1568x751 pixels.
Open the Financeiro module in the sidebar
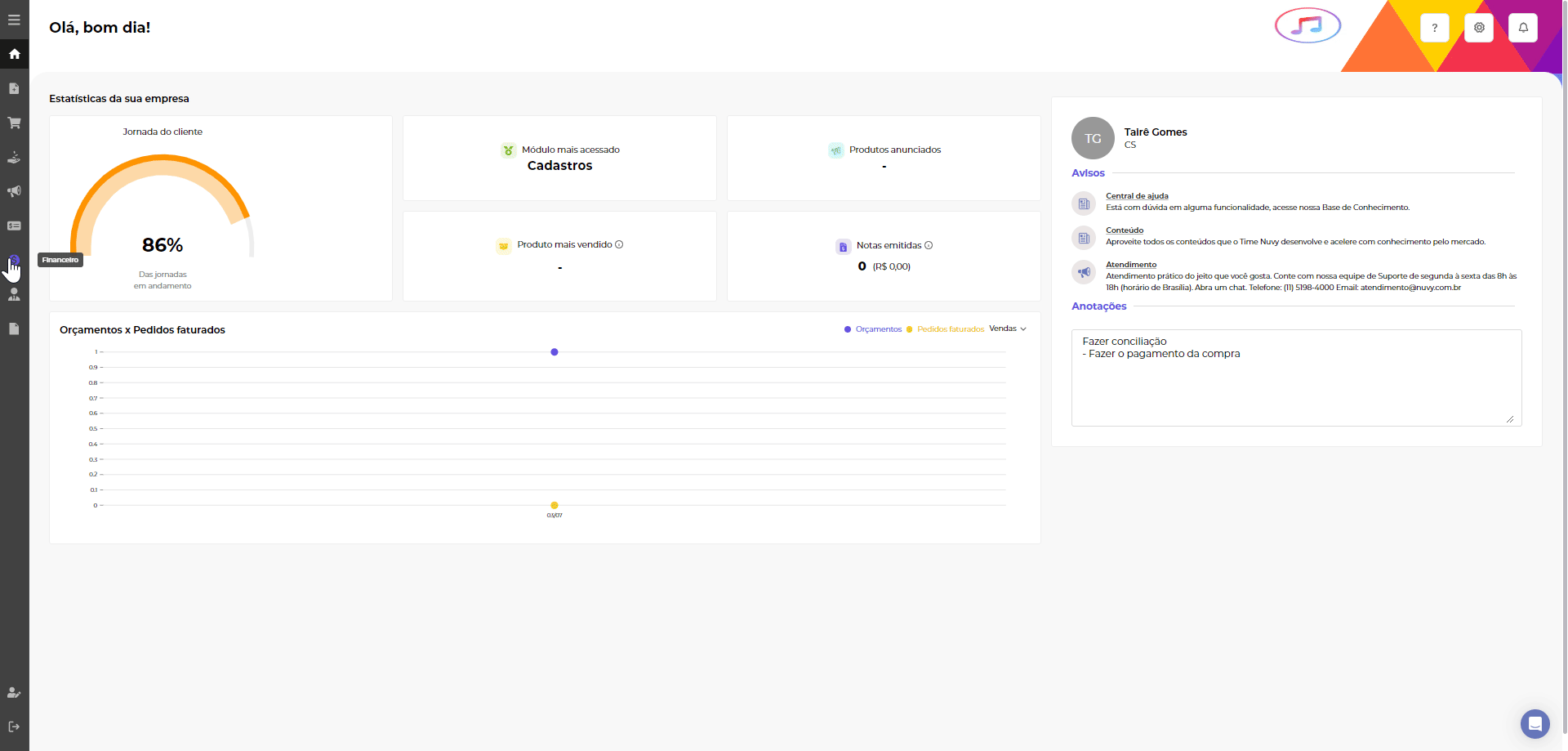pos(14,260)
